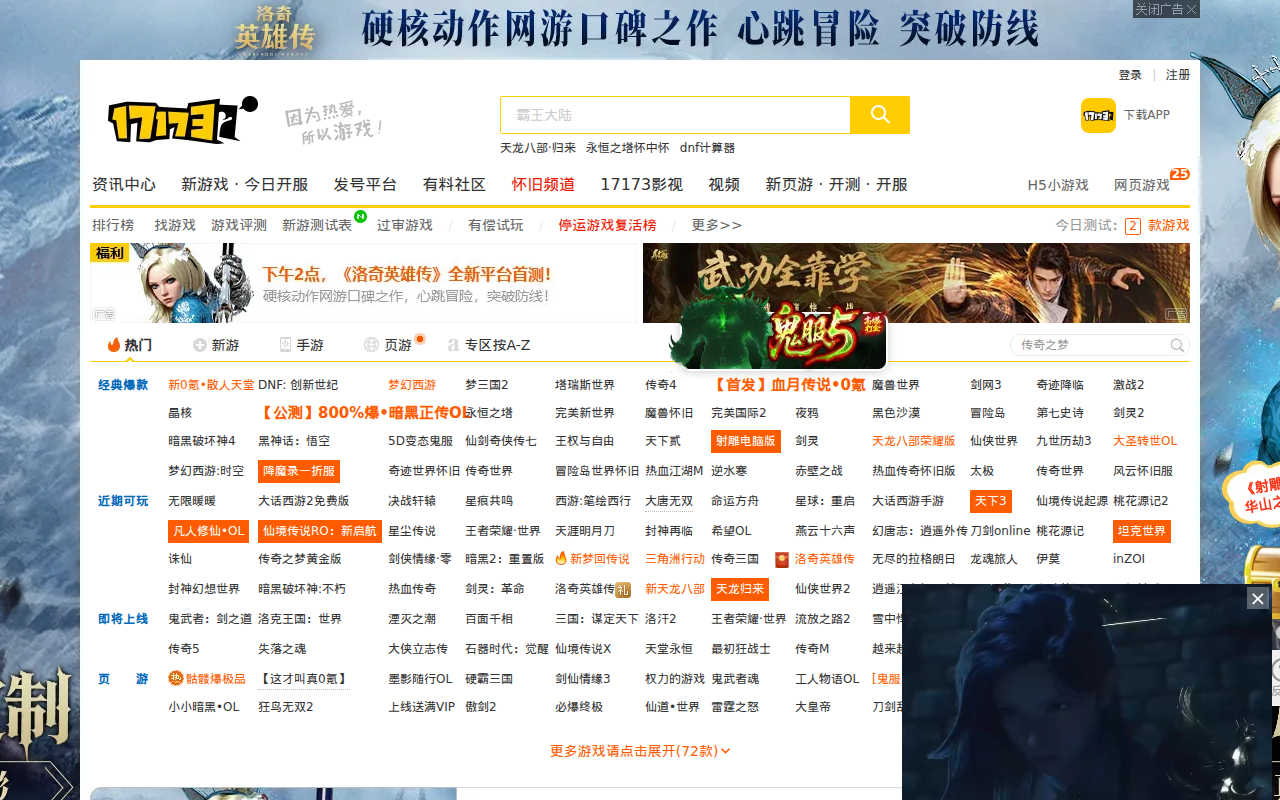
Task: Click the floating video player thumbnail
Action: 1087,692
